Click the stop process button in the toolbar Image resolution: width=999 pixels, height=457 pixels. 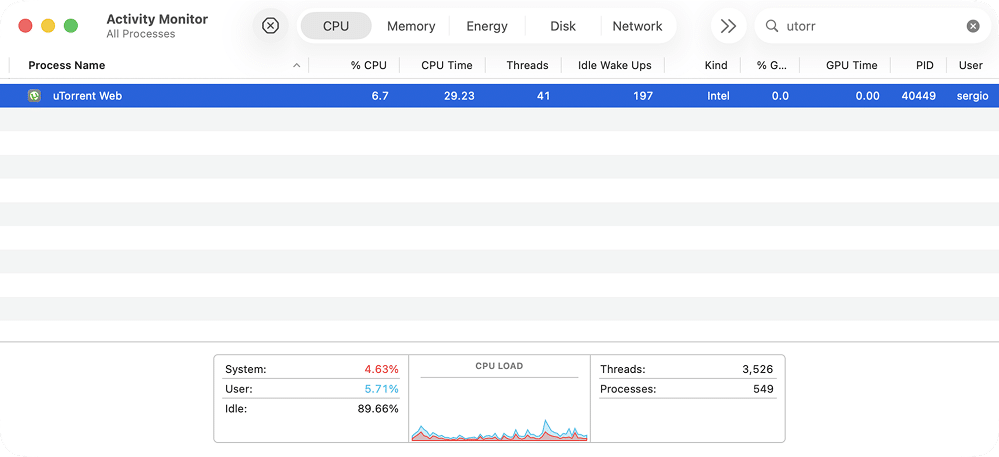point(271,26)
